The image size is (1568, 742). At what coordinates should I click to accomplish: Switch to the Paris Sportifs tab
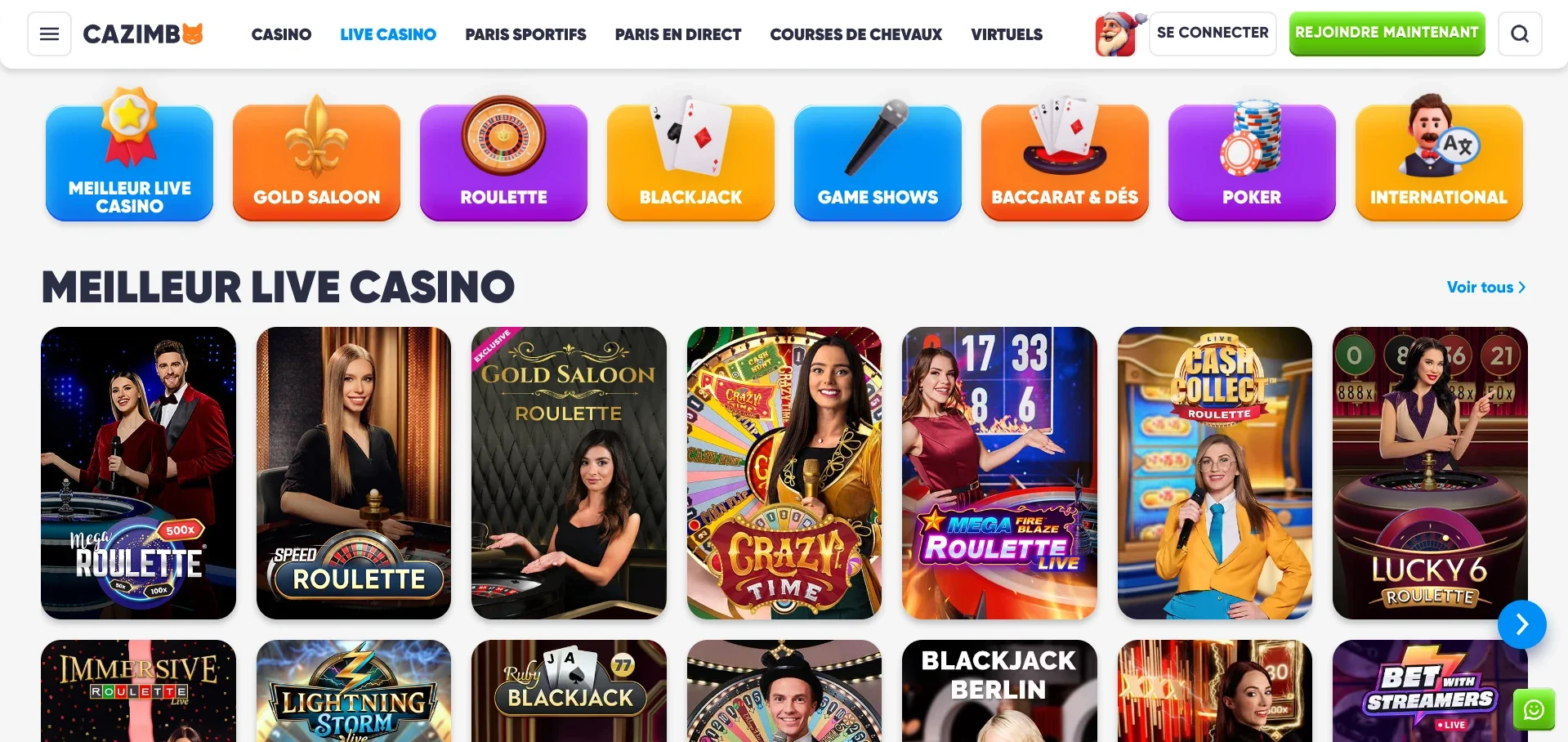(525, 34)
